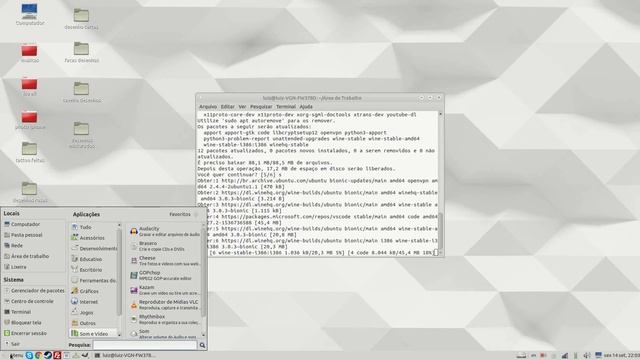
Task: Click the network signal tray icon
Action: pyautogui.click(x=565, y=356)
